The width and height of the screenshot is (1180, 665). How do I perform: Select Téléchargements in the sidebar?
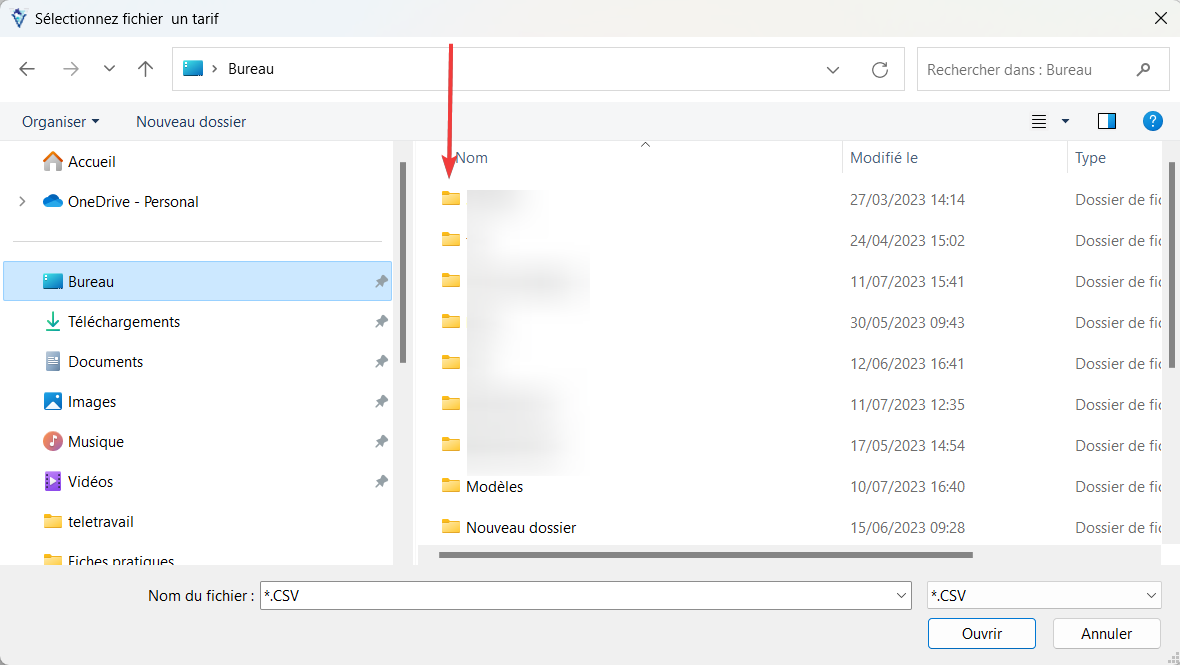click(123, 322)
